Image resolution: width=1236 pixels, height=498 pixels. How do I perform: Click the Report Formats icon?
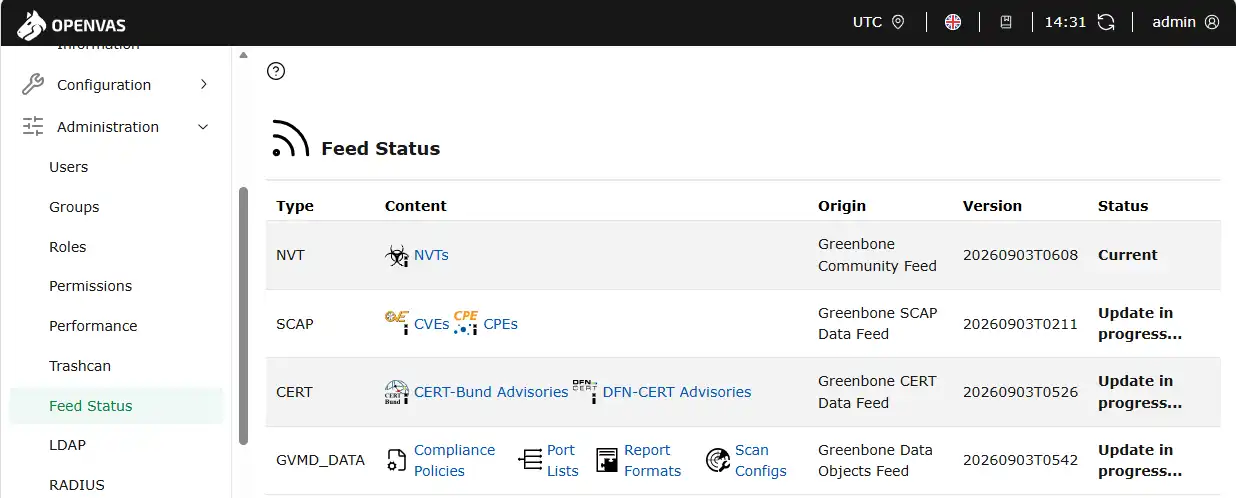[x=607, y=460]
